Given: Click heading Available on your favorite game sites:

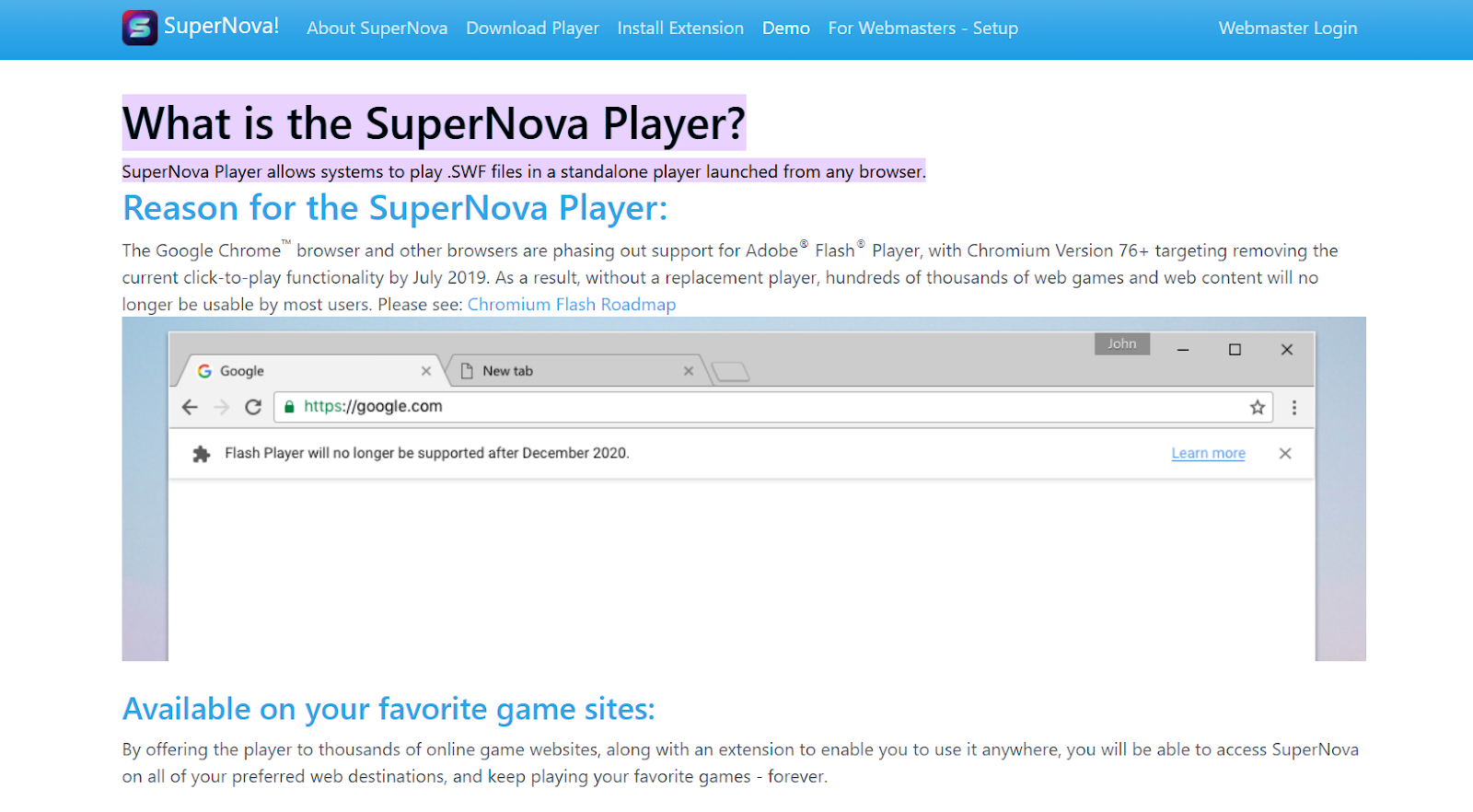Looking at the screenshot, I should pos(389,709).
